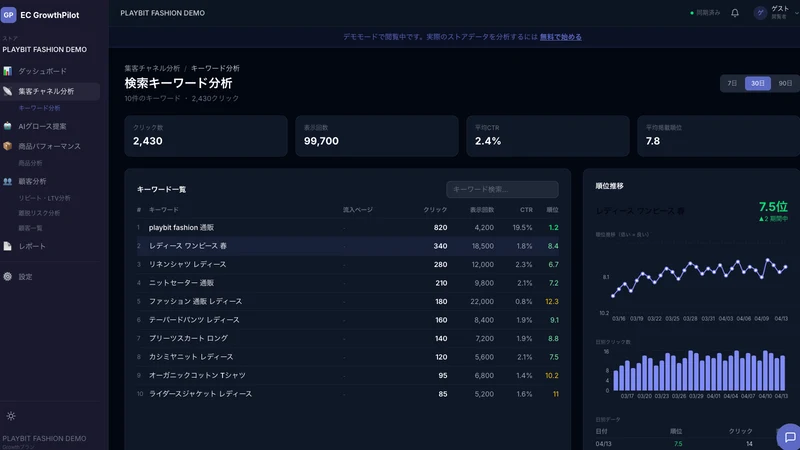Open the キーワード分析 sidebar sub-item
The width and height of the screenshot is (800, 450).
(39, 108)
